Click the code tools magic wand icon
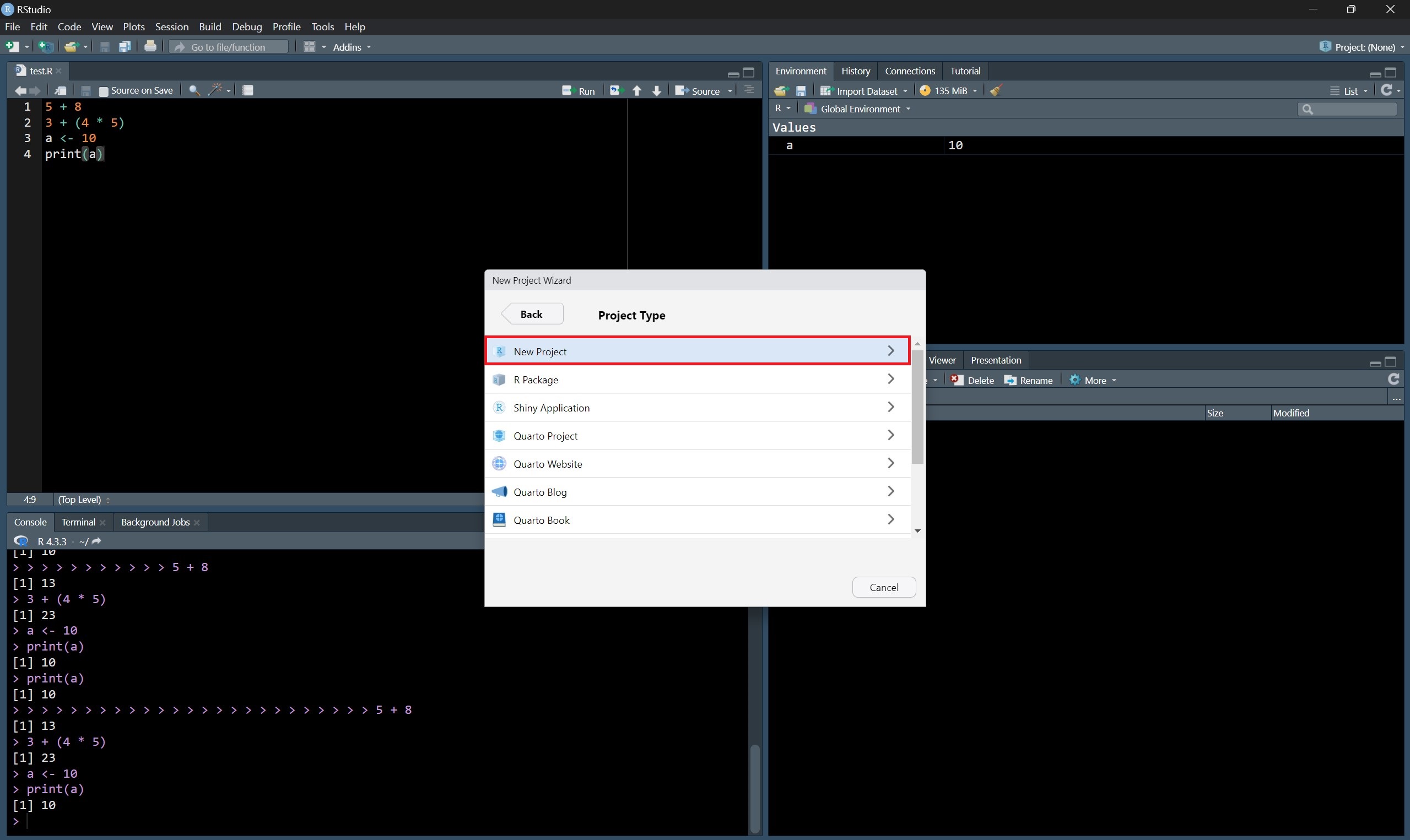The image size is (1410, 840). pyautogui.click(x=215, y=90)
